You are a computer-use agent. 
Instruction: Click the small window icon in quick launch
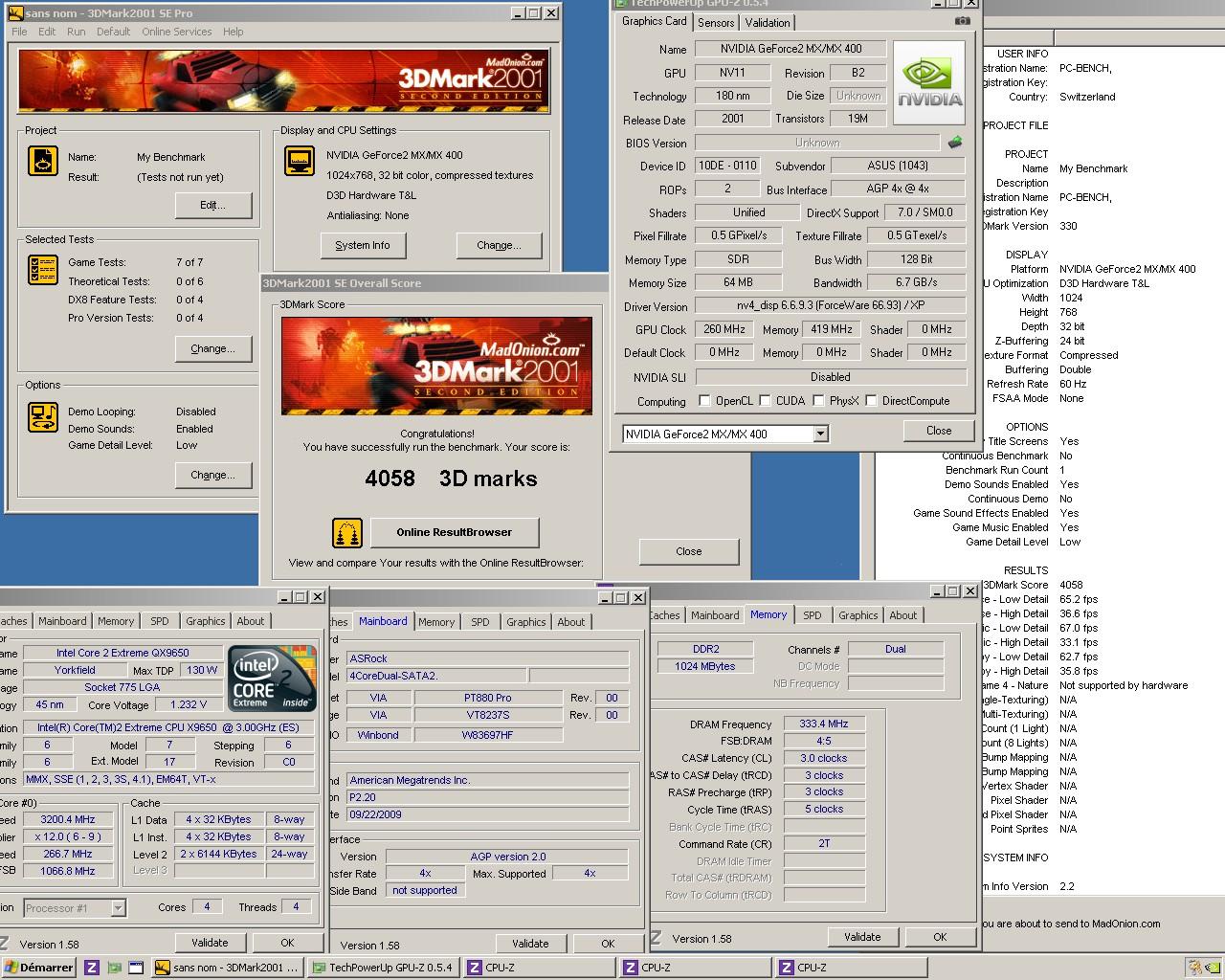click(135, 968)
